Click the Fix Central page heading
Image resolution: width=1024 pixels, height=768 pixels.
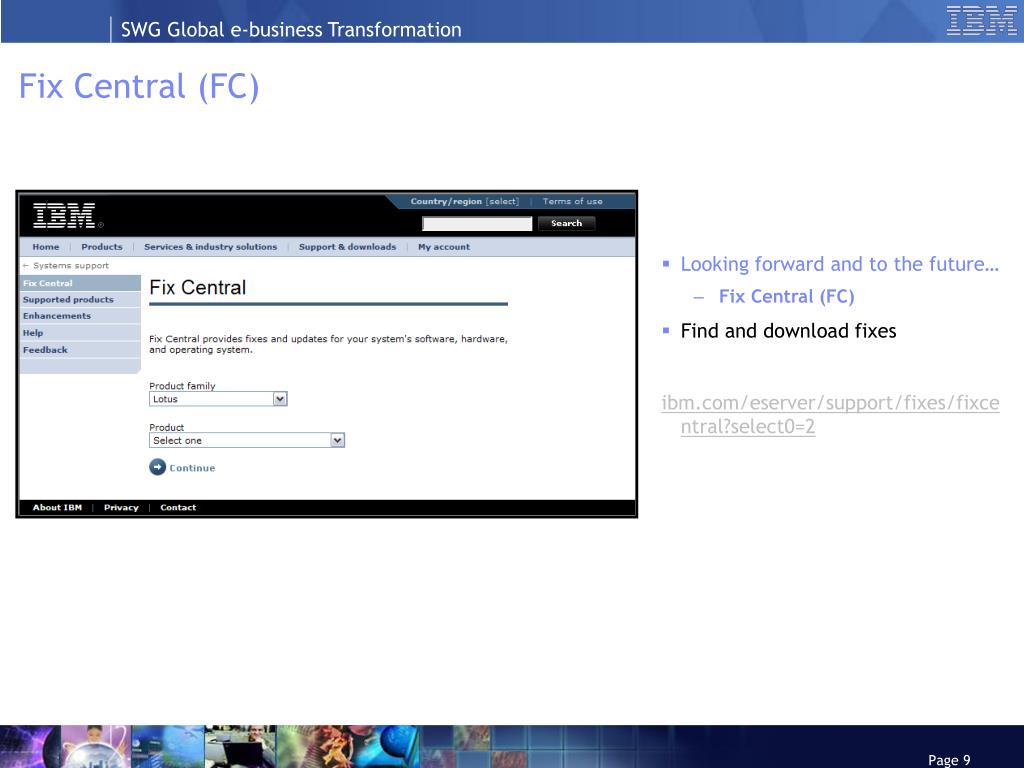197,287
